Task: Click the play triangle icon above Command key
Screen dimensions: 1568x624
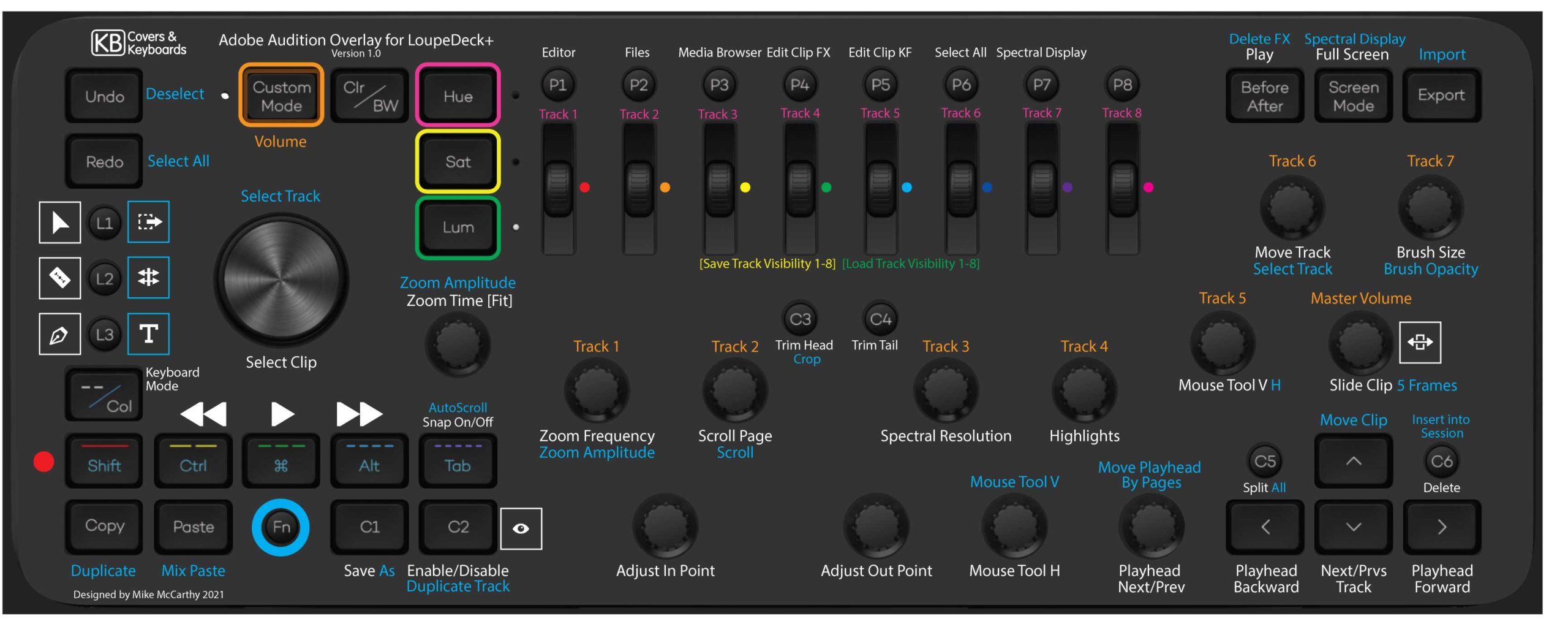Action: click(x=282, y=414)
